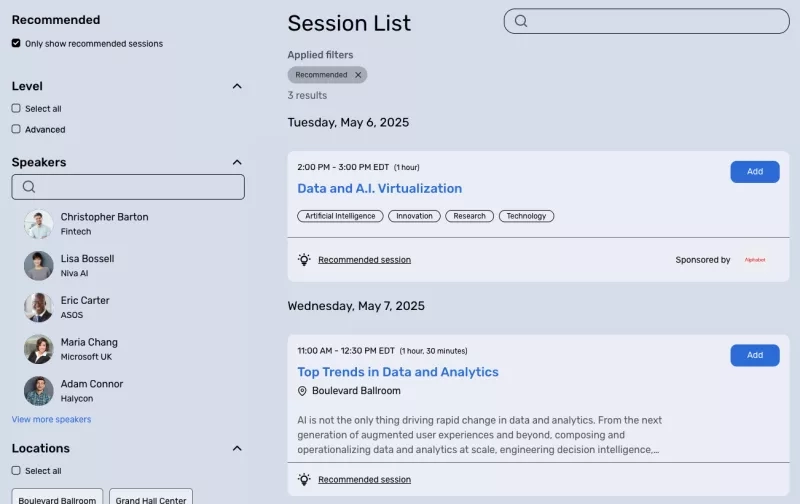Screen dimensions: 800x504
Task: Click speaker name Adam Connor
Action: [92, 384]
